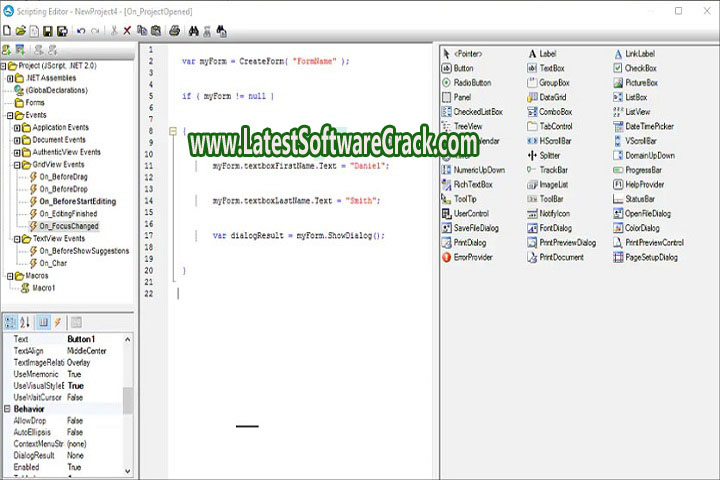Select the ErrorProvider control in the toolbox
The image size is (720, 480).
[x=472, y=257]
